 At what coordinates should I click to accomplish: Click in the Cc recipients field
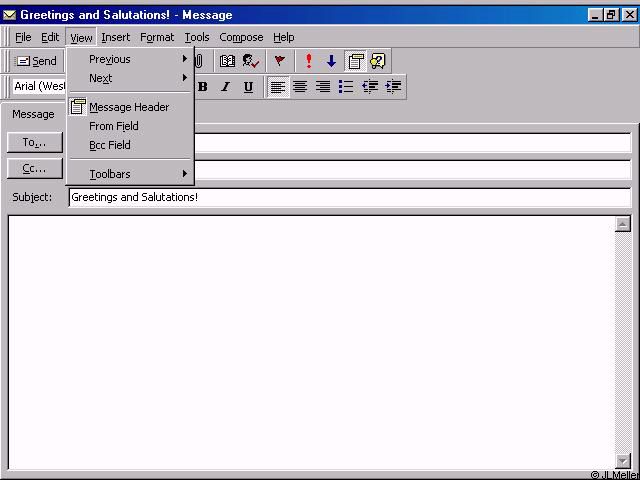(x=412, y=170)
